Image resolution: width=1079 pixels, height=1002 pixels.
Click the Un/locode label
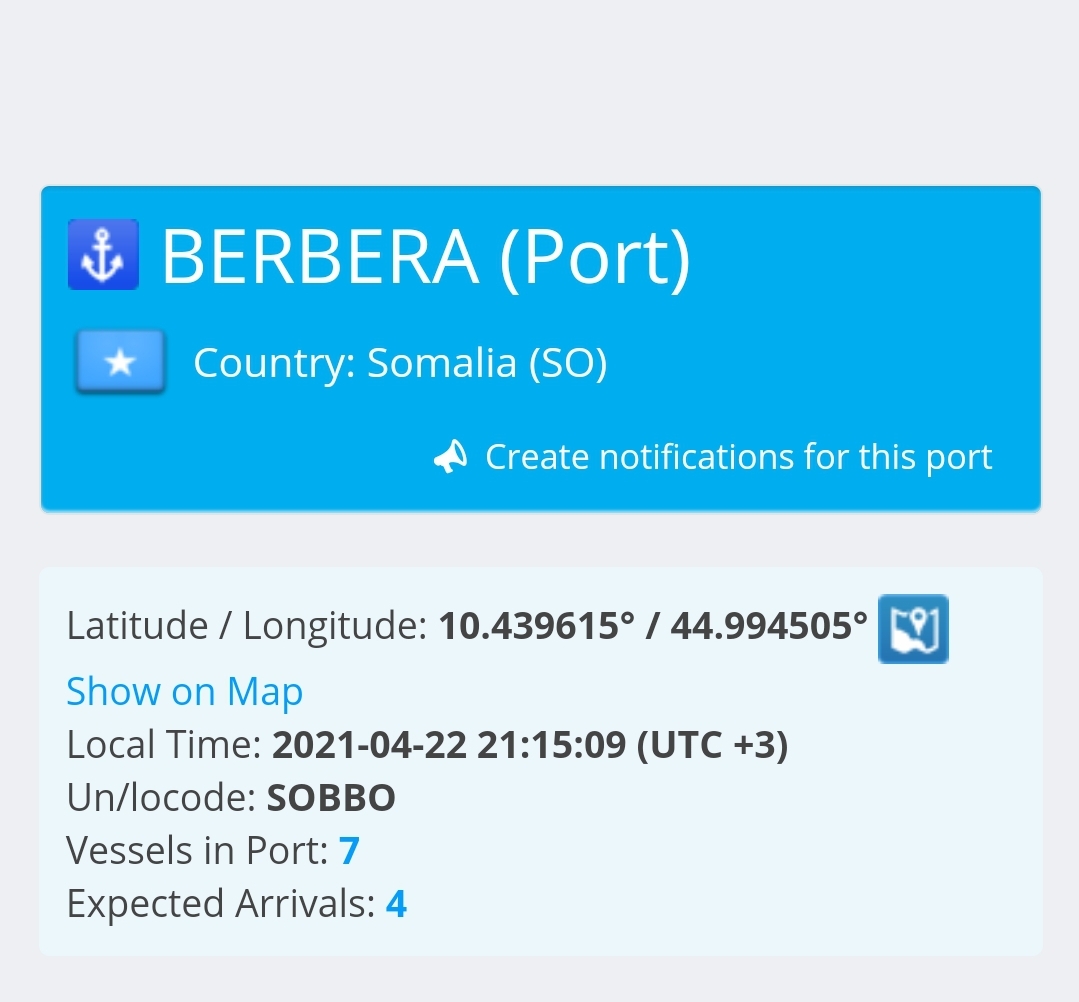coord(162,798)
